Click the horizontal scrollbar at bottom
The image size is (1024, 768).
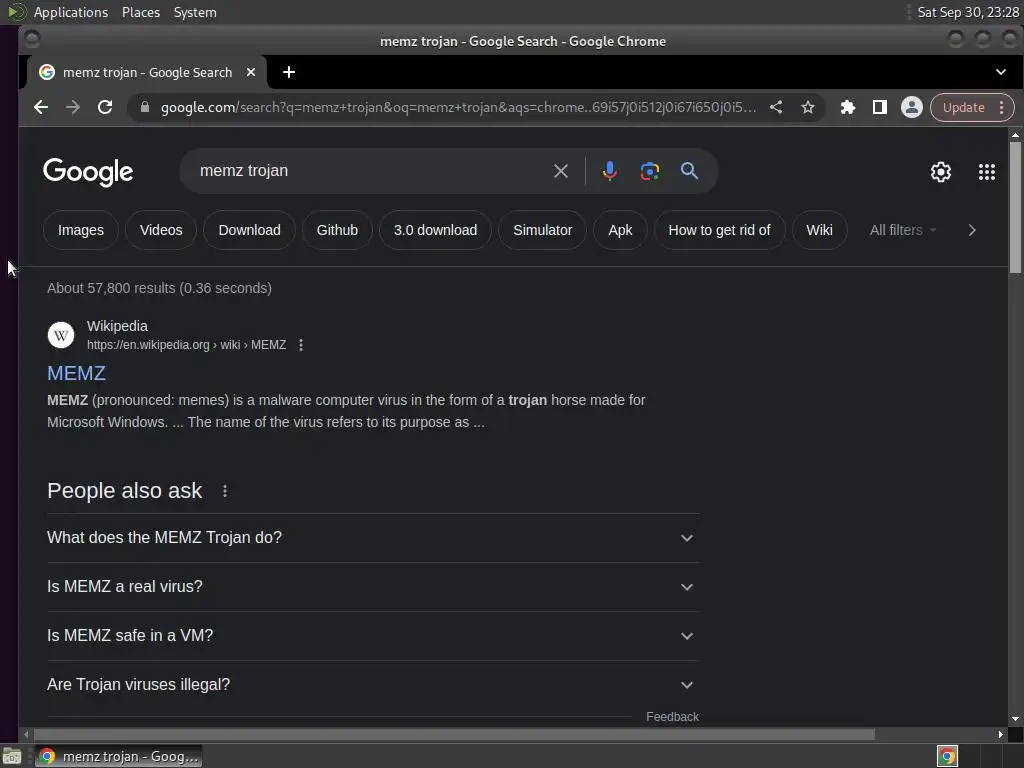point(454,735)
